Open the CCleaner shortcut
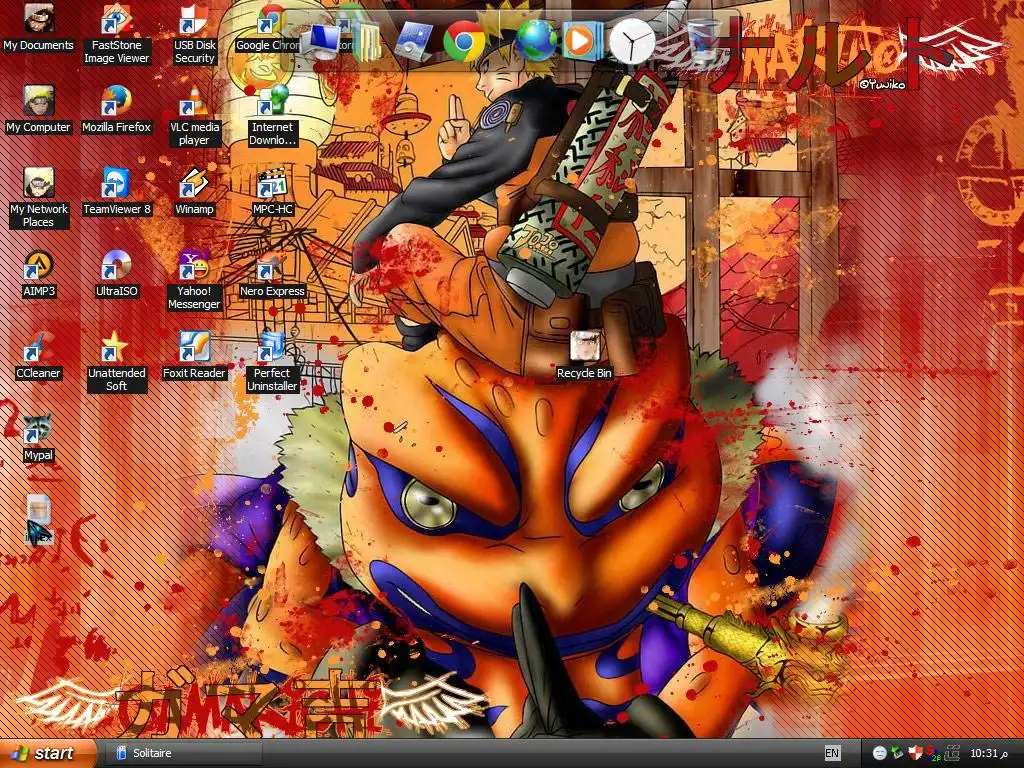 tap(39, 356)
